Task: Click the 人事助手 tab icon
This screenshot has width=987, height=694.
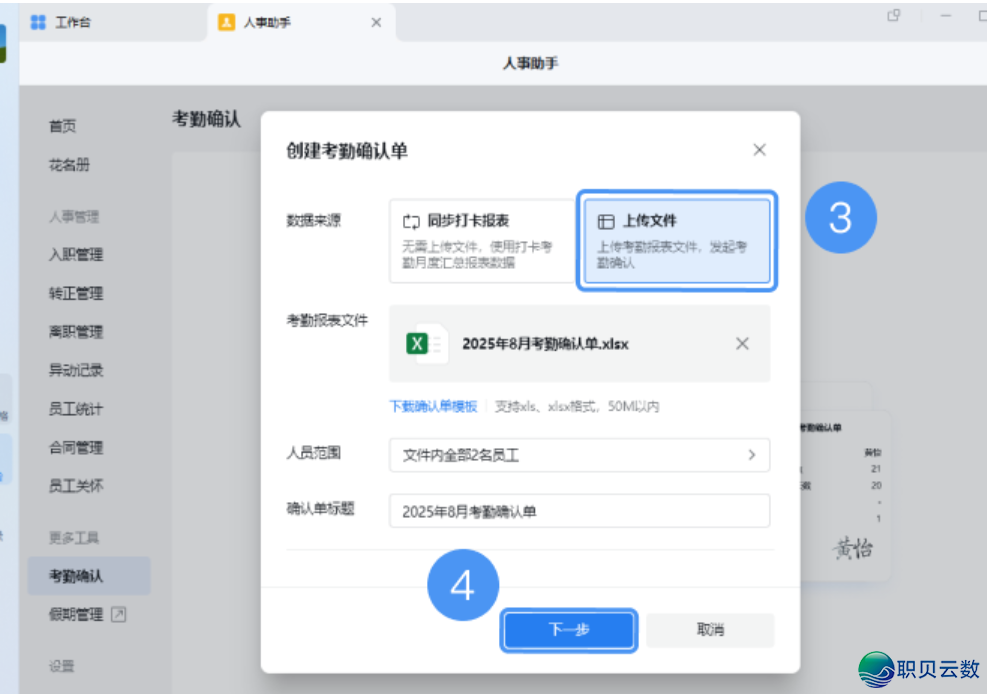Action: click(226, 22)
